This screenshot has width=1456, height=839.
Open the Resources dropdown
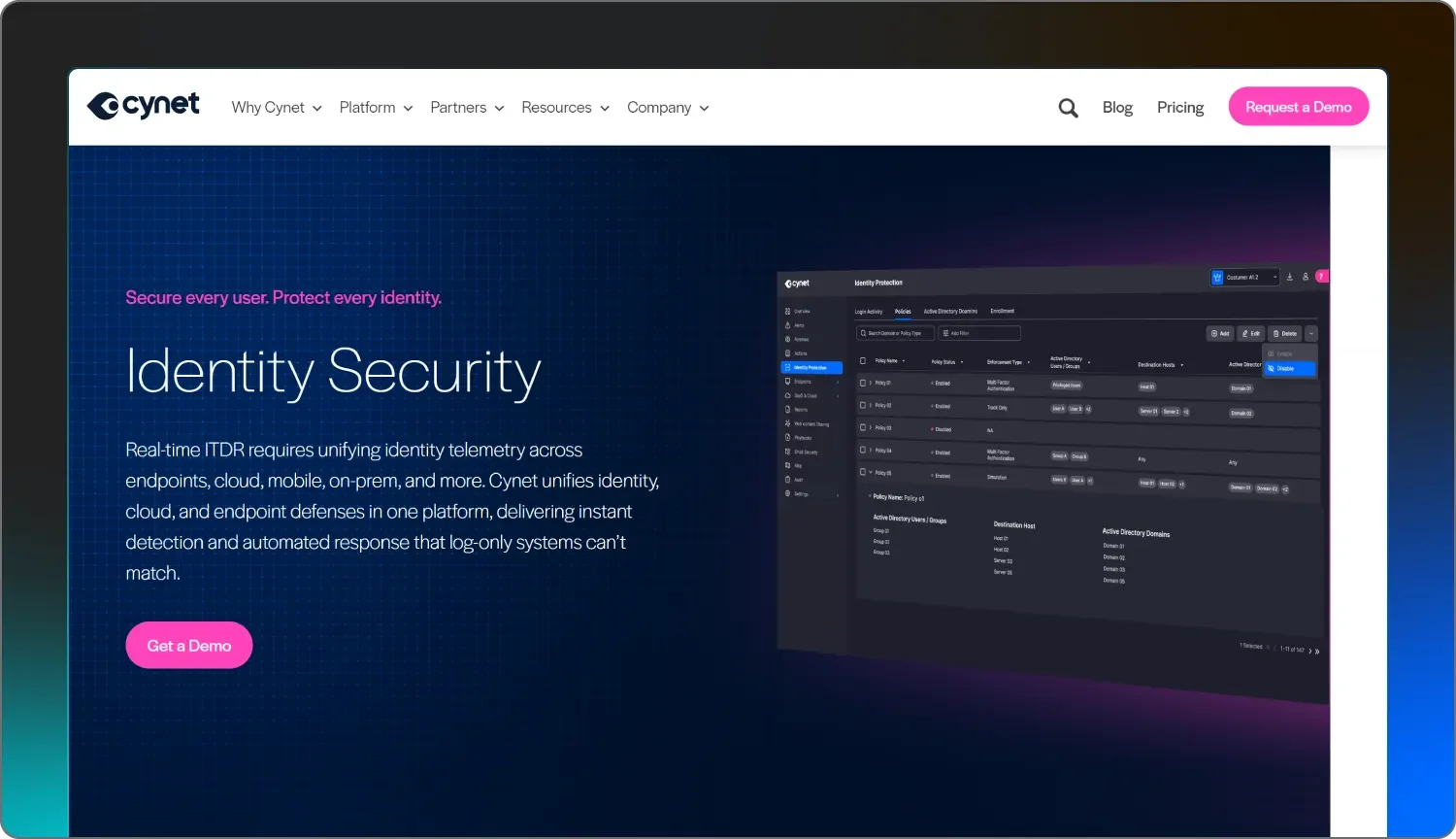(x=566, y=108)
